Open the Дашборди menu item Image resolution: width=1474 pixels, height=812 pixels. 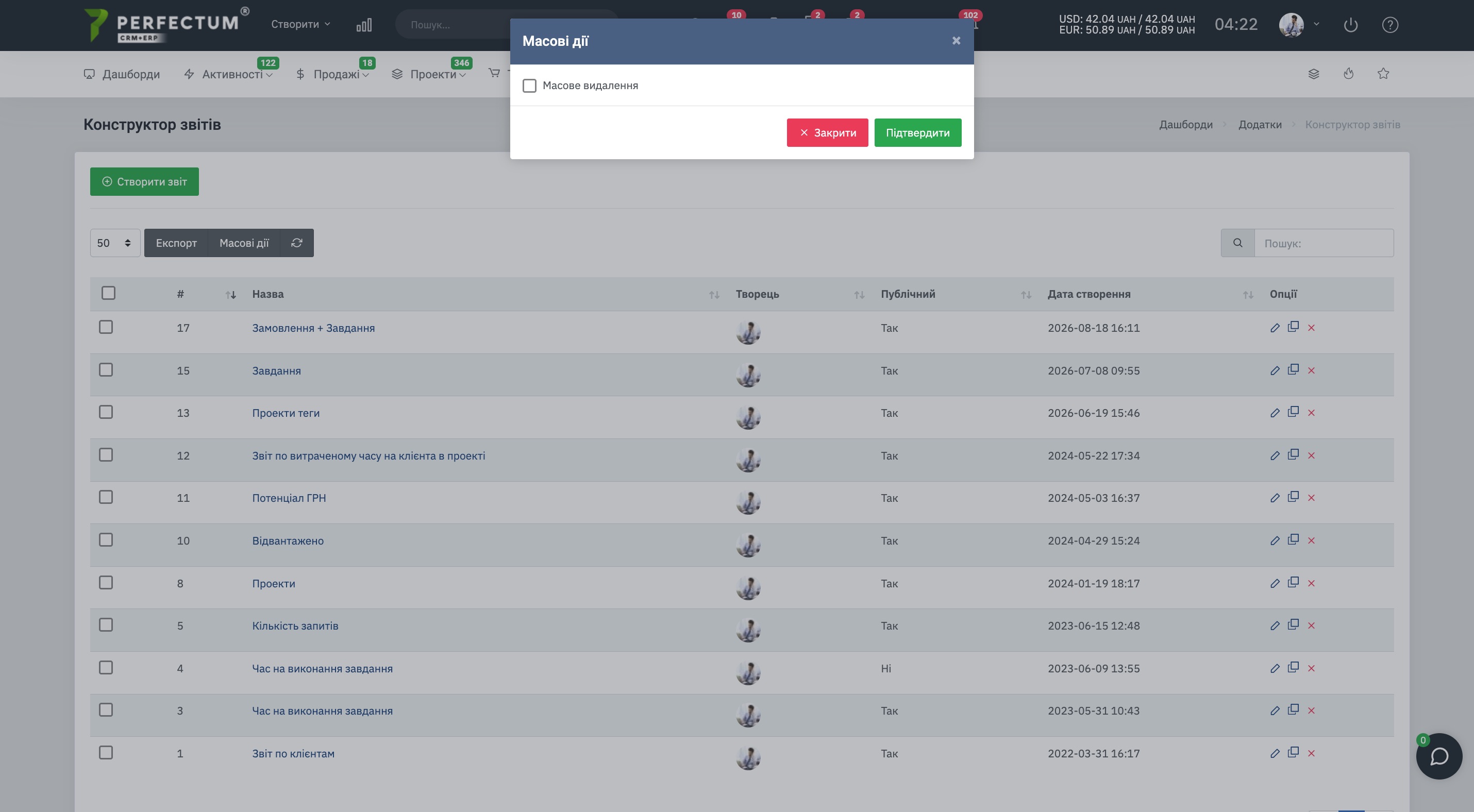(121, 74)
